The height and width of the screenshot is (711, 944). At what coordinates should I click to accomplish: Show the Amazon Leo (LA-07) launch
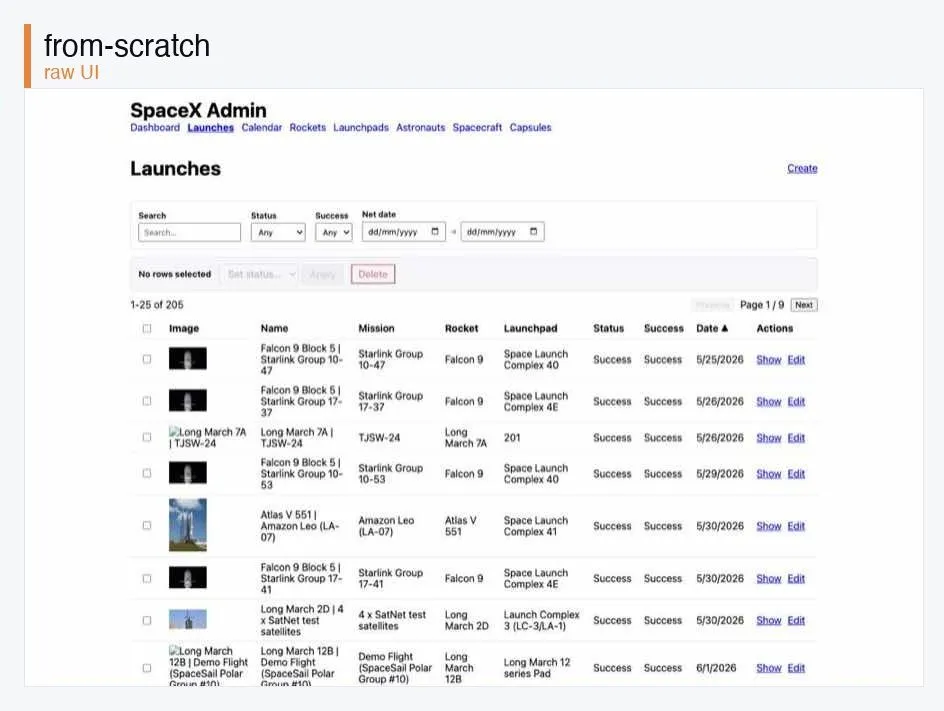point(769,526)
